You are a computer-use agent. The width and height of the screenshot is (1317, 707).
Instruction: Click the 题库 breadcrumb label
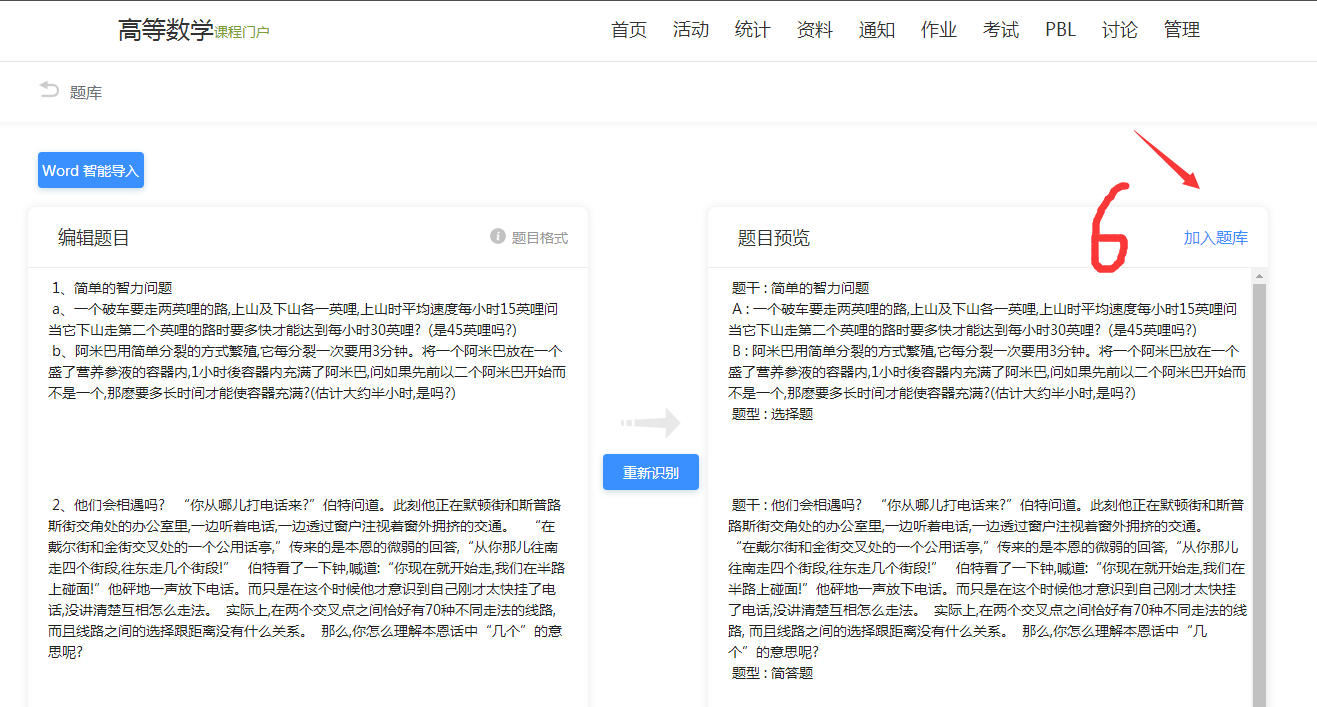tap(85, 91)
